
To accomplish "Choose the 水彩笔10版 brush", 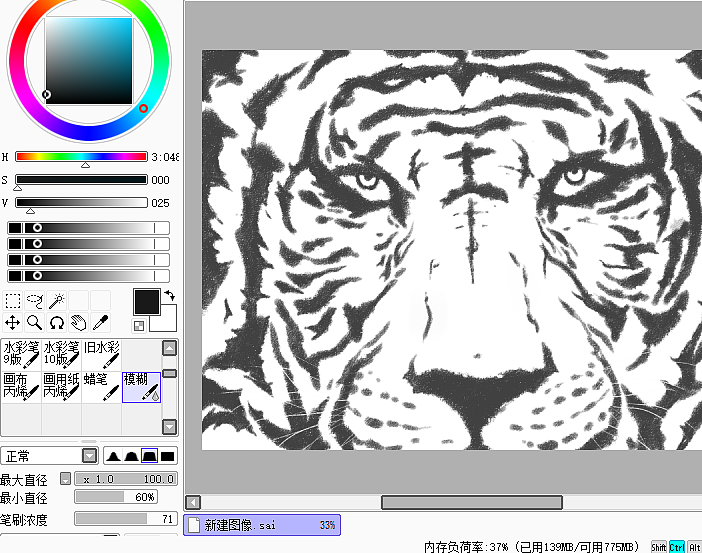I will [61, 355].
